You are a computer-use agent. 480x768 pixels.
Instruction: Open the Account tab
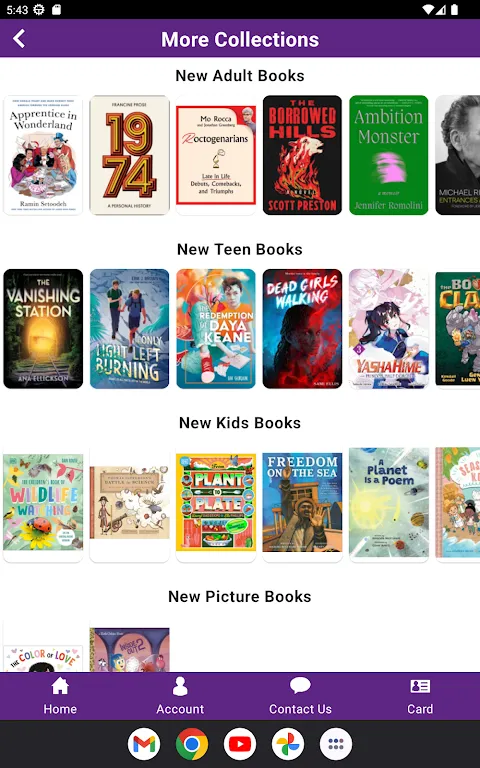point(180,696)
